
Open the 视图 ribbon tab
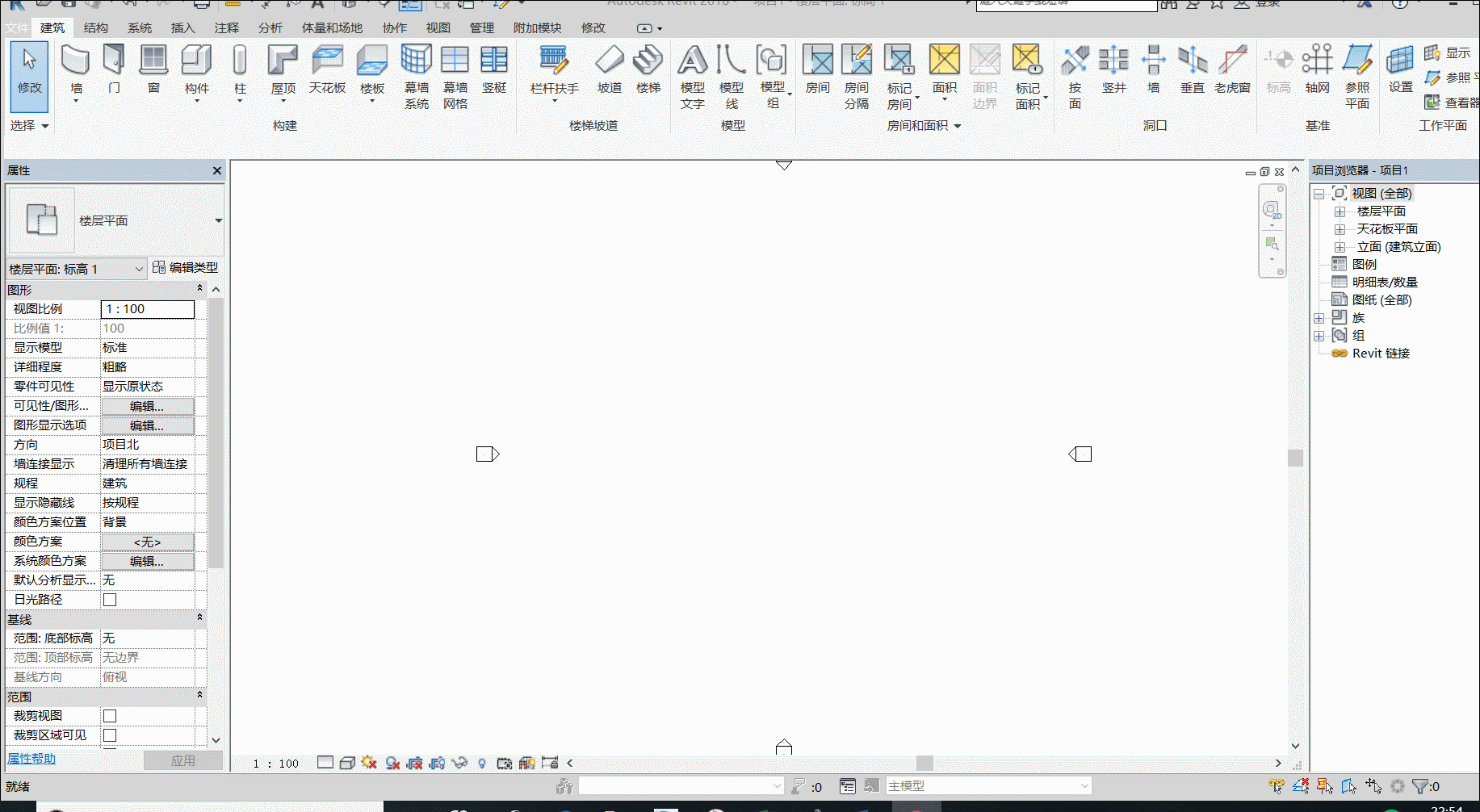438,27
